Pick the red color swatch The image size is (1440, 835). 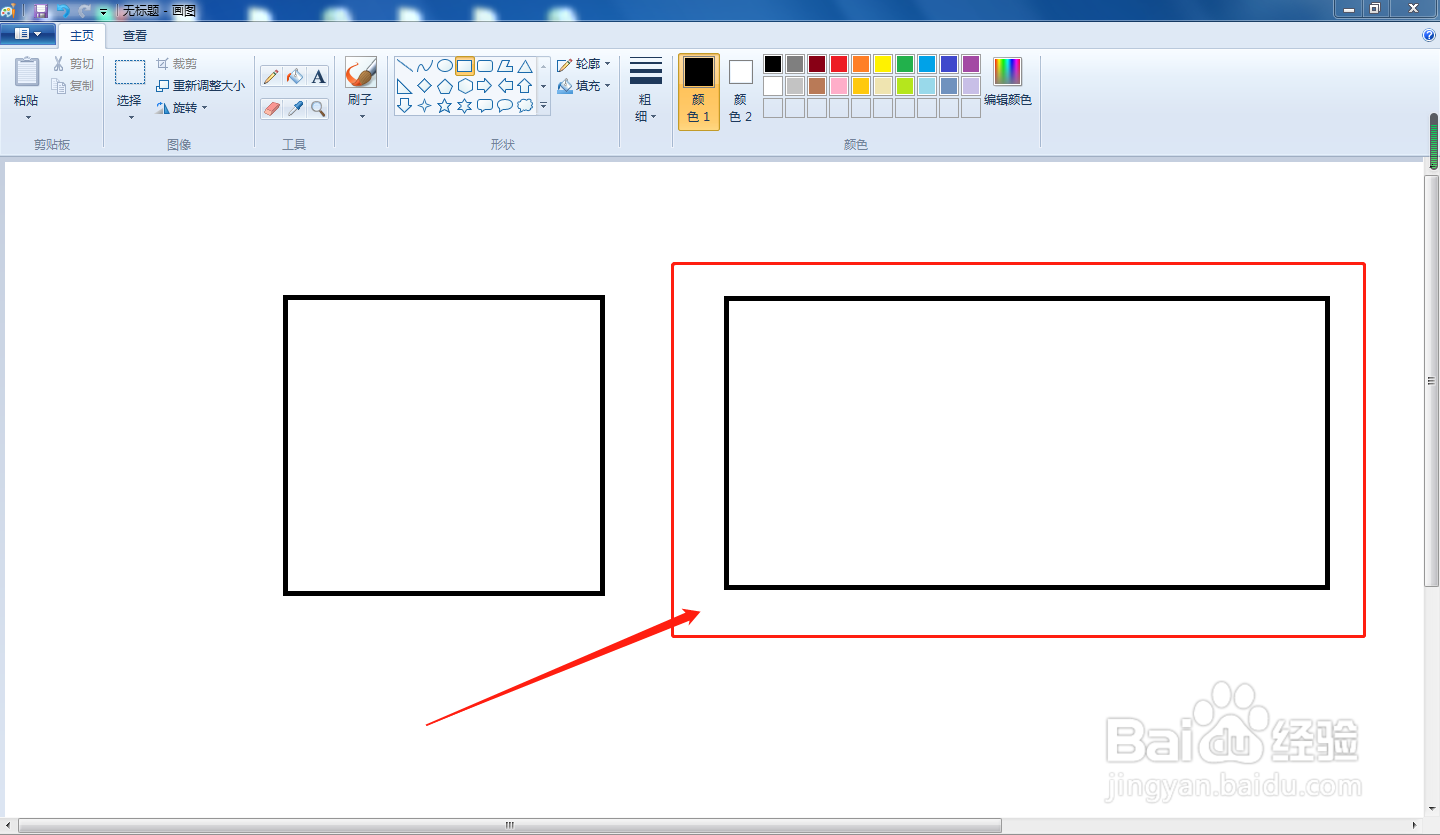tap(839, 64)
